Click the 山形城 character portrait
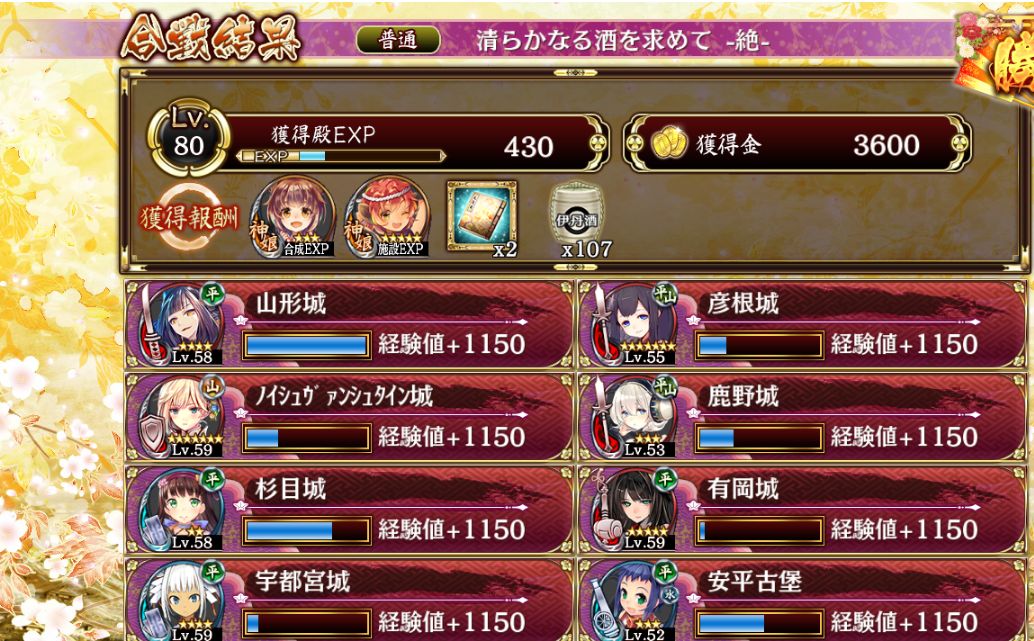 181,324
